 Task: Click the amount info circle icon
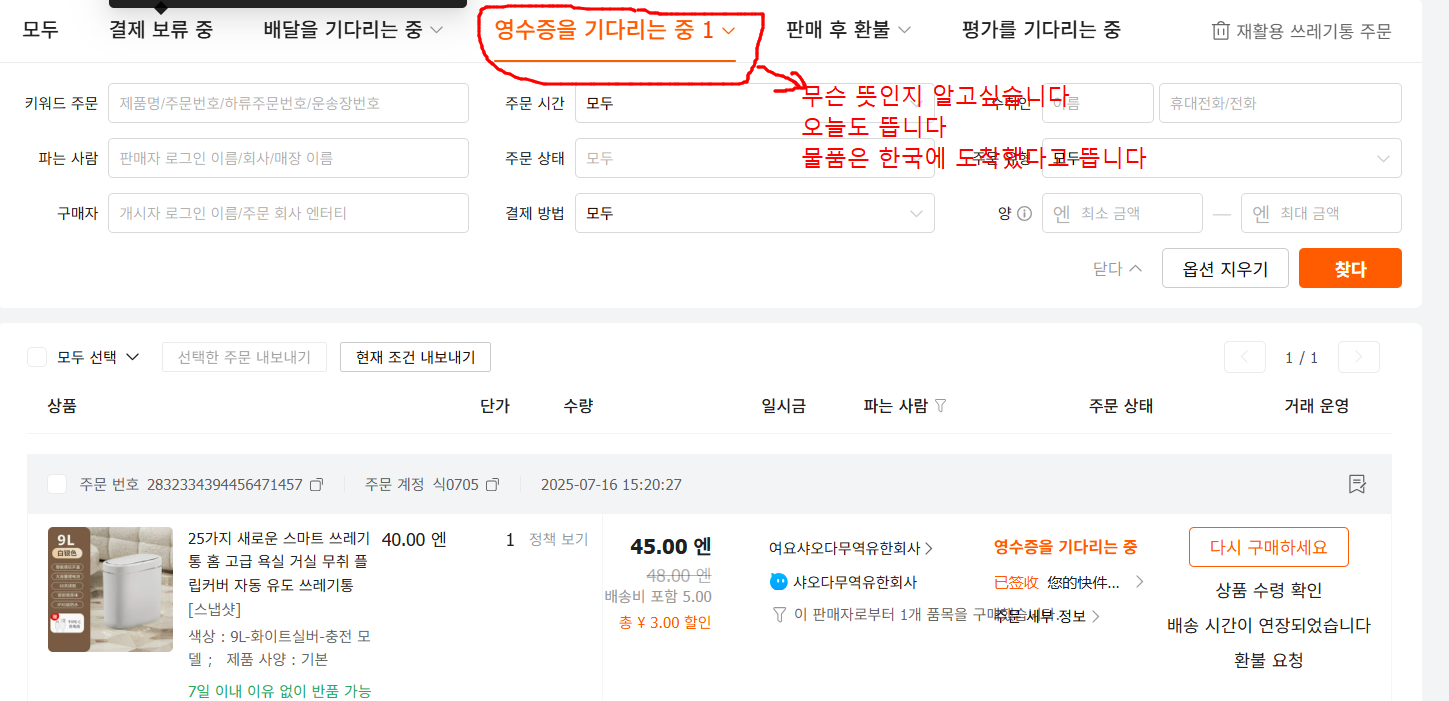click(1024, 213)
